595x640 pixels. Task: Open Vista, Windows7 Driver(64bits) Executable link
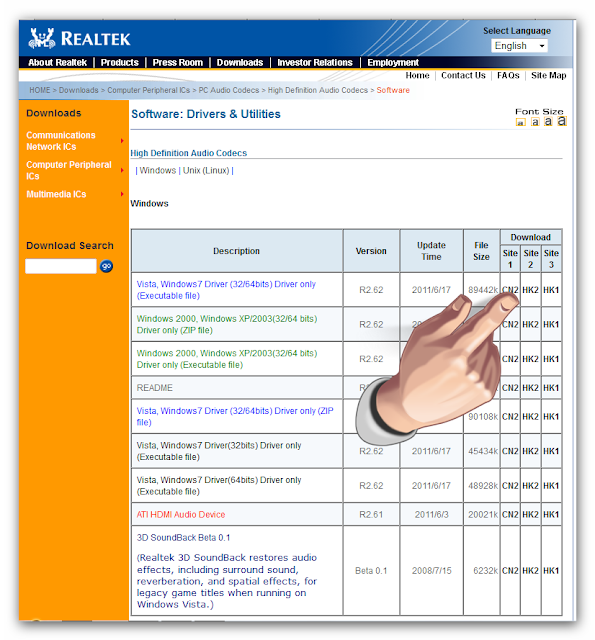click(219, 486)
